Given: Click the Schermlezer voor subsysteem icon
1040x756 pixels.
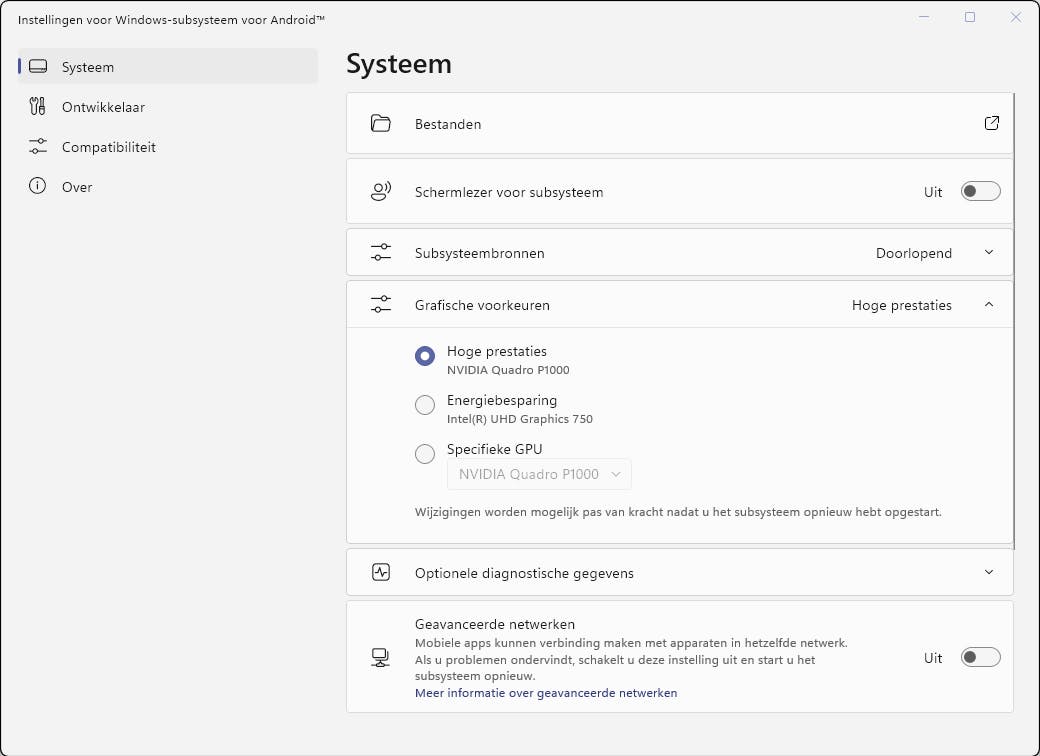Looking at the screenshot, I should pos(380,192).
